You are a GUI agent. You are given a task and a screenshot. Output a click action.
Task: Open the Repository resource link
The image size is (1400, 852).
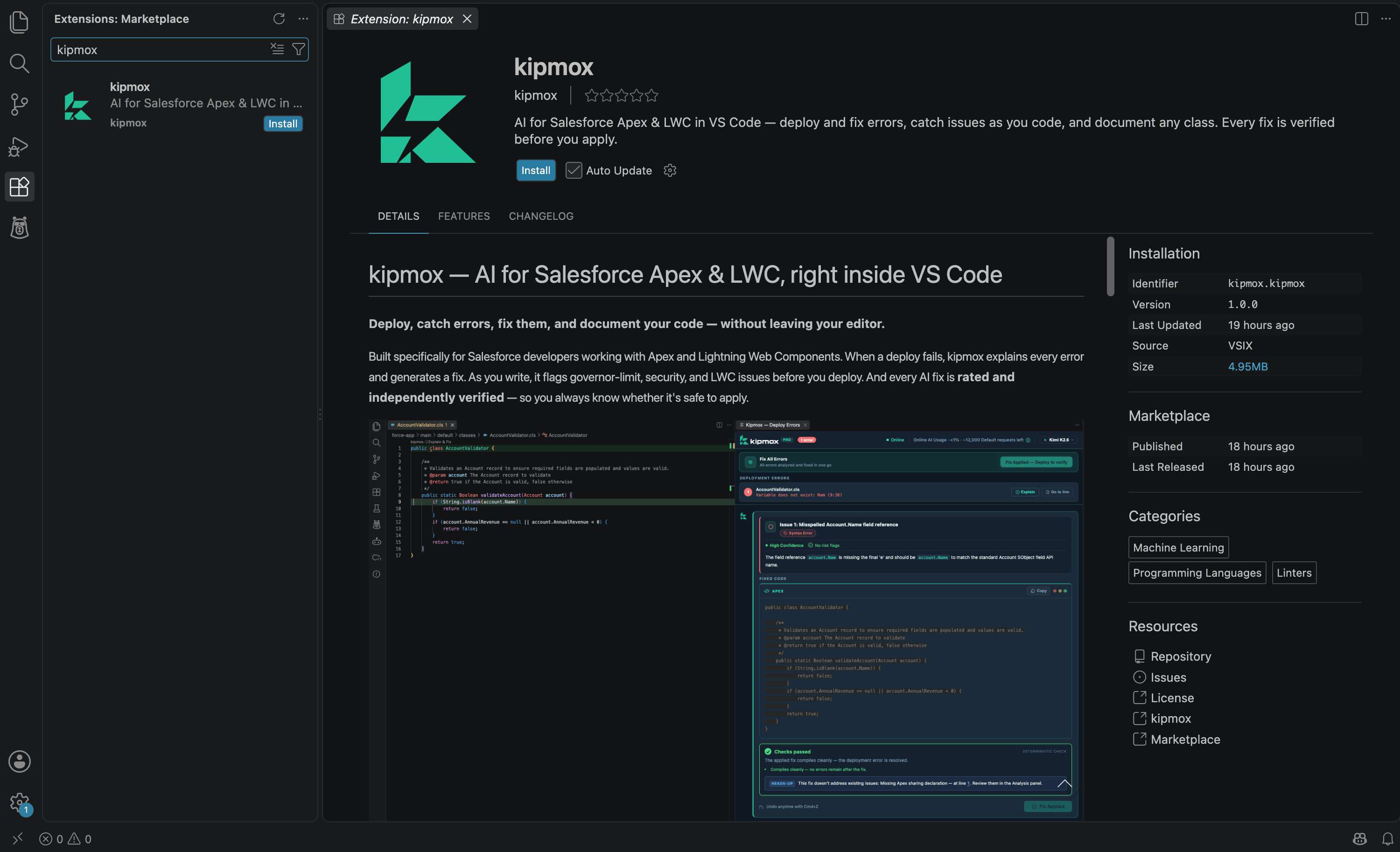pos(1181,656)
